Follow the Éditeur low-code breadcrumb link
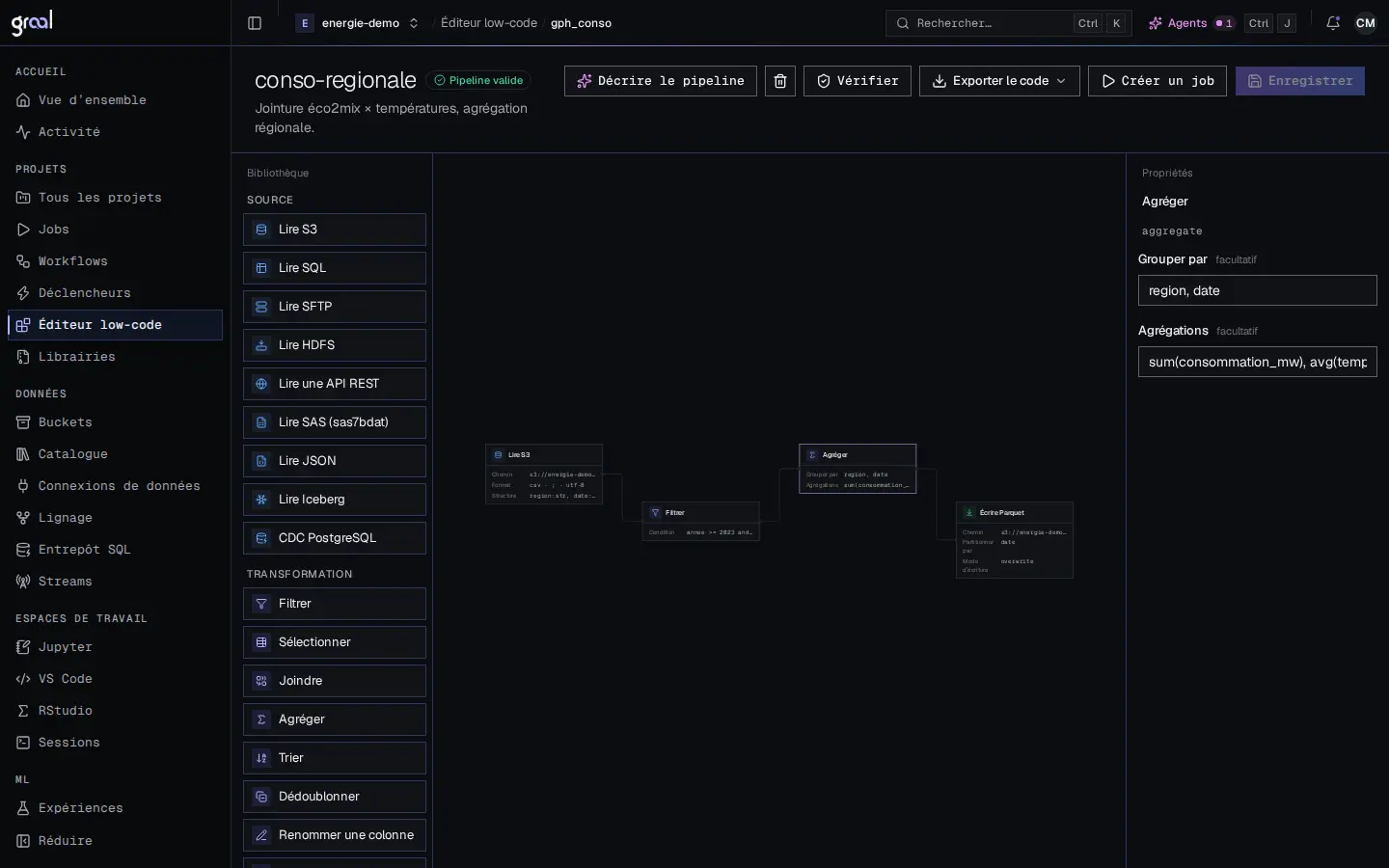Screen dimensions: 1389x868 (489, 23)
